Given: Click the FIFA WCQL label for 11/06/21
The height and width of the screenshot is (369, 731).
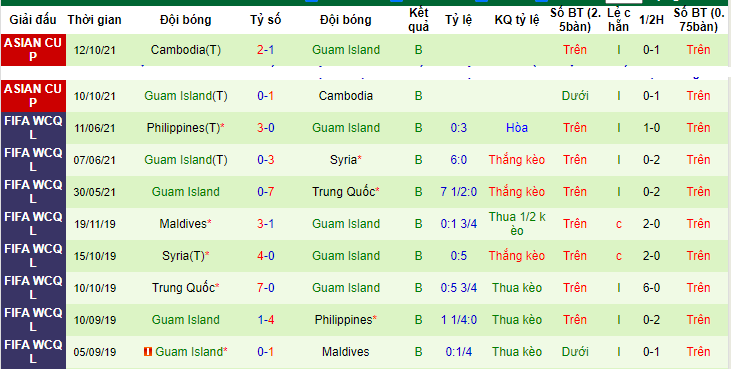Looking at the screenshot, I should [x=33, y=128].
